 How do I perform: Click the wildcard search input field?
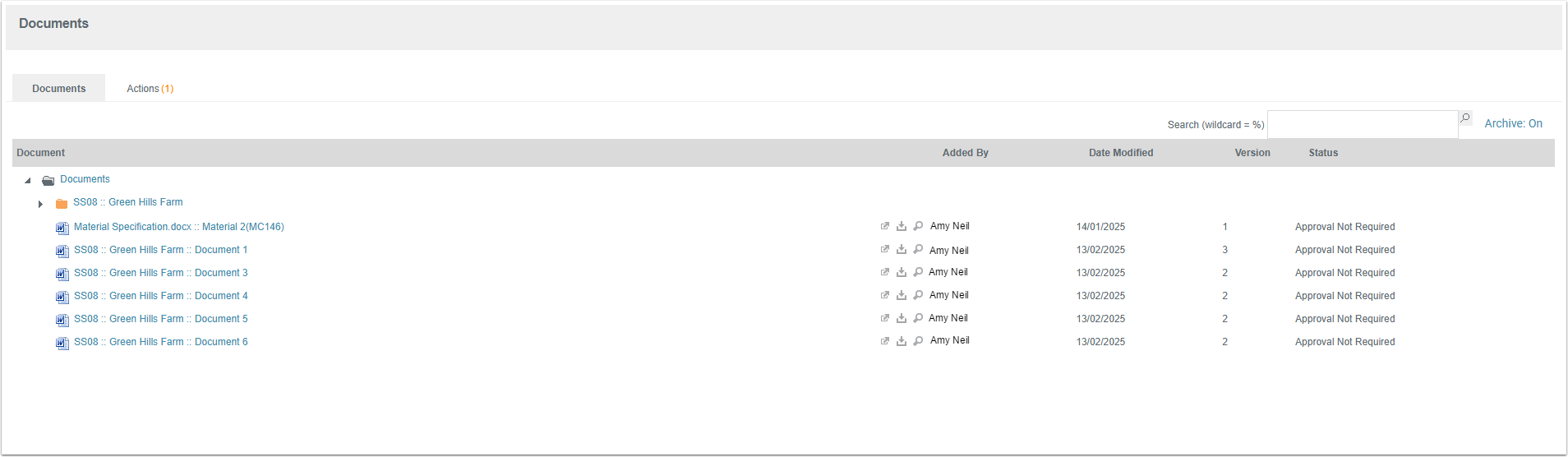click(1362, 124)
